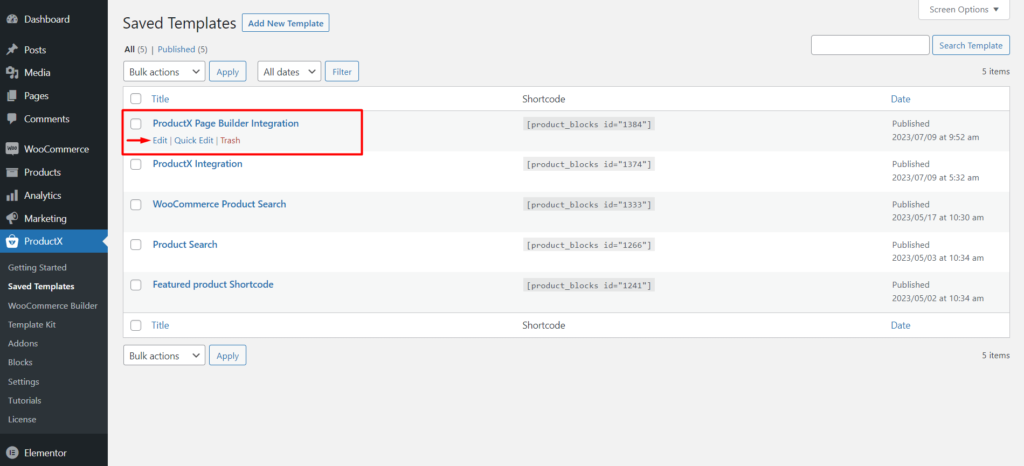This screenshot has height=466, width=1024.
Task: Open Getting Started submenu item
Action: (37, 268)
